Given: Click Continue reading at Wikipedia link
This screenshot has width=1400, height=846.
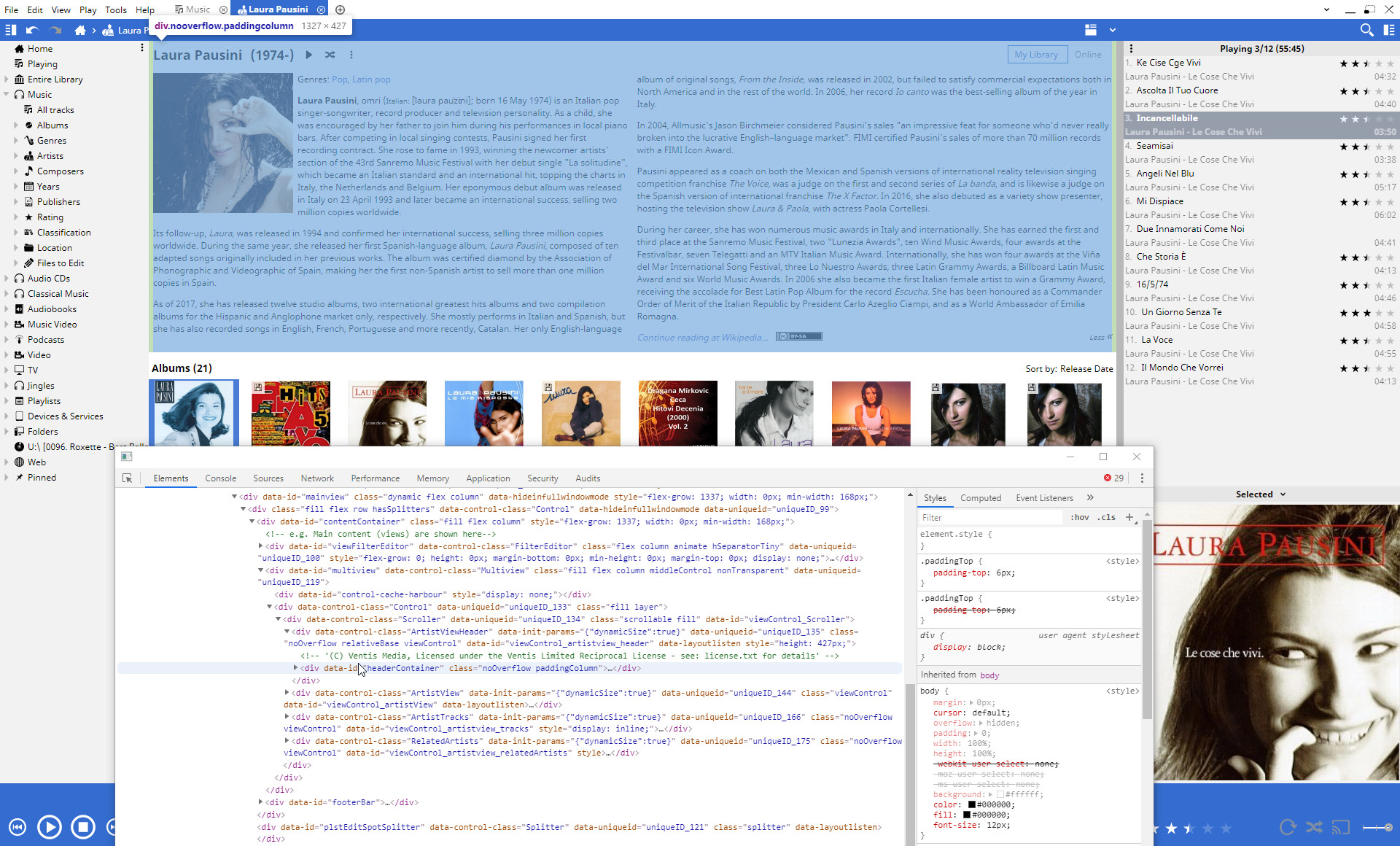Looking at the screenshot, I should click(x=702, y=338).
